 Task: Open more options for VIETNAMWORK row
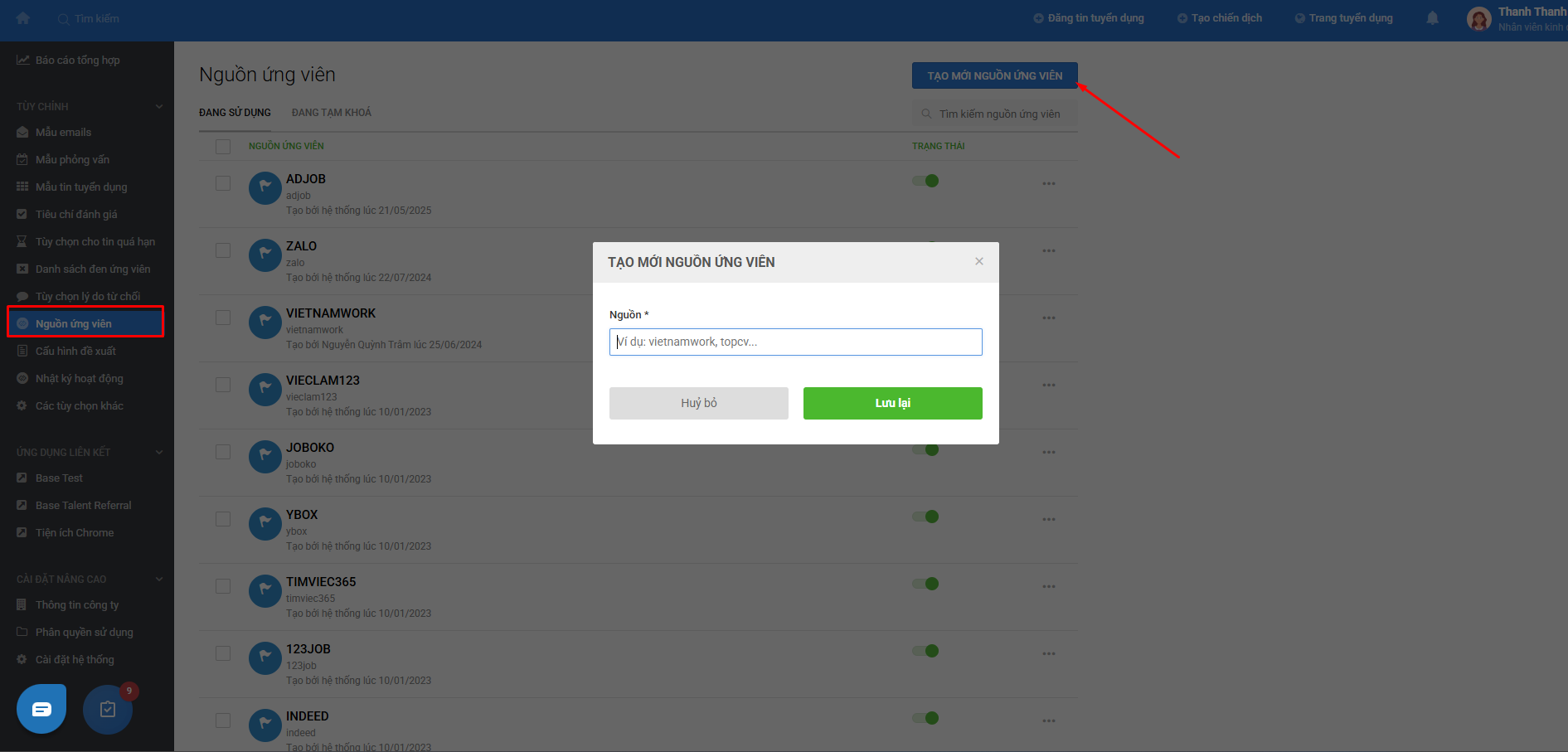click(1049, 318)
